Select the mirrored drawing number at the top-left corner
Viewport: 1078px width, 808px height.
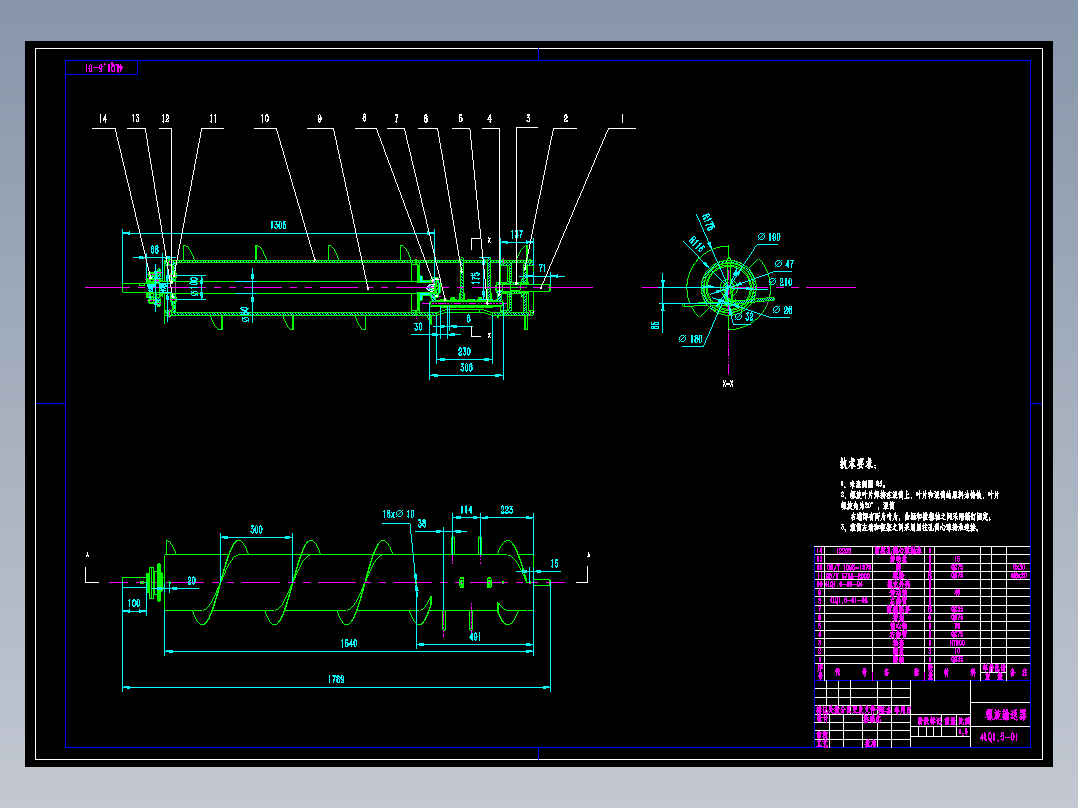(x=104, y=68)
